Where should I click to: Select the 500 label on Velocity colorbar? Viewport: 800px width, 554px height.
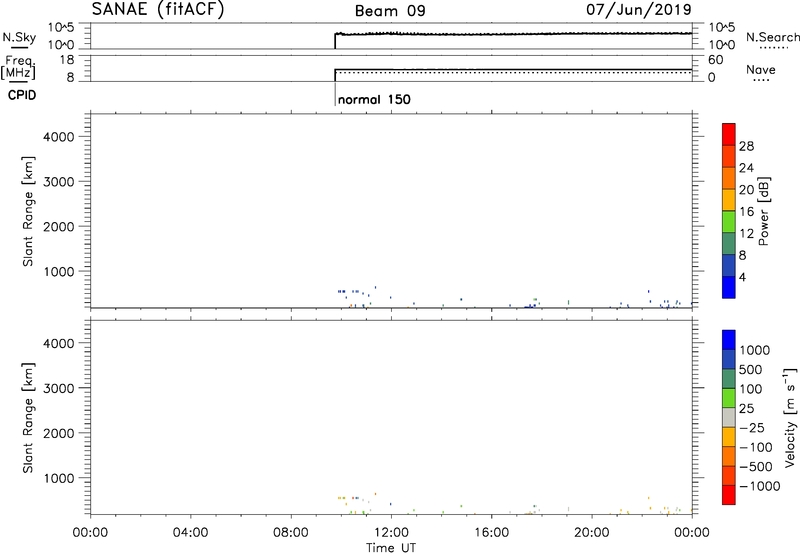[x=751, y=369]
